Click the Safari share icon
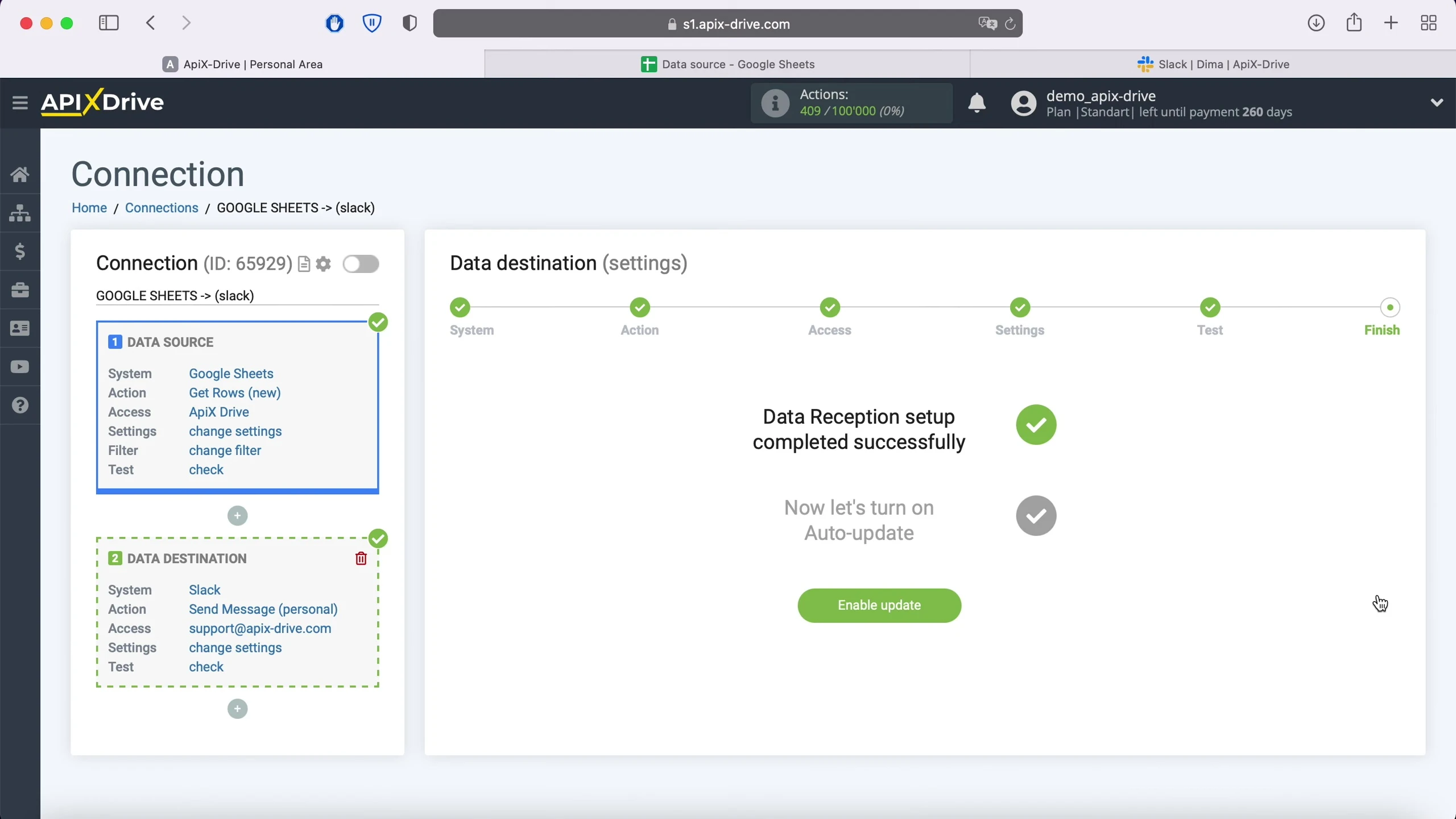The width and height of the screenshot is (1456, 819). coord(1354,22)
